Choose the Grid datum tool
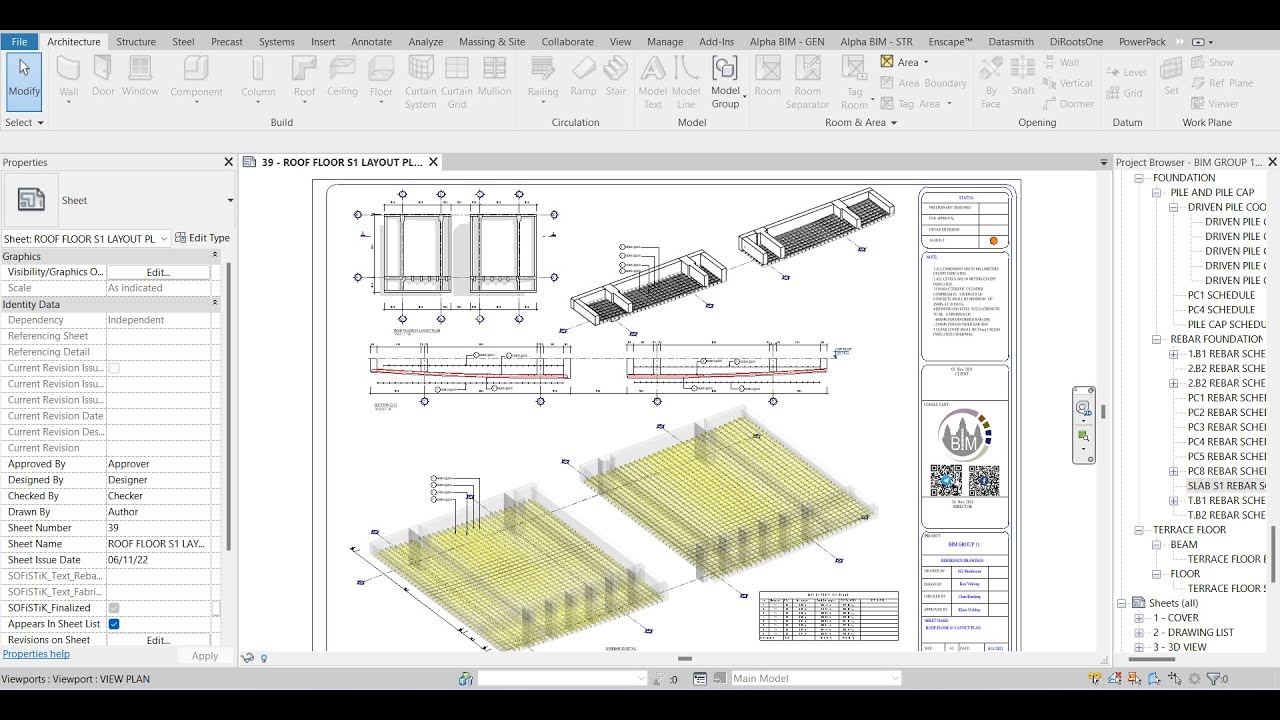1280x720 pixels. tap(1125, 93)
